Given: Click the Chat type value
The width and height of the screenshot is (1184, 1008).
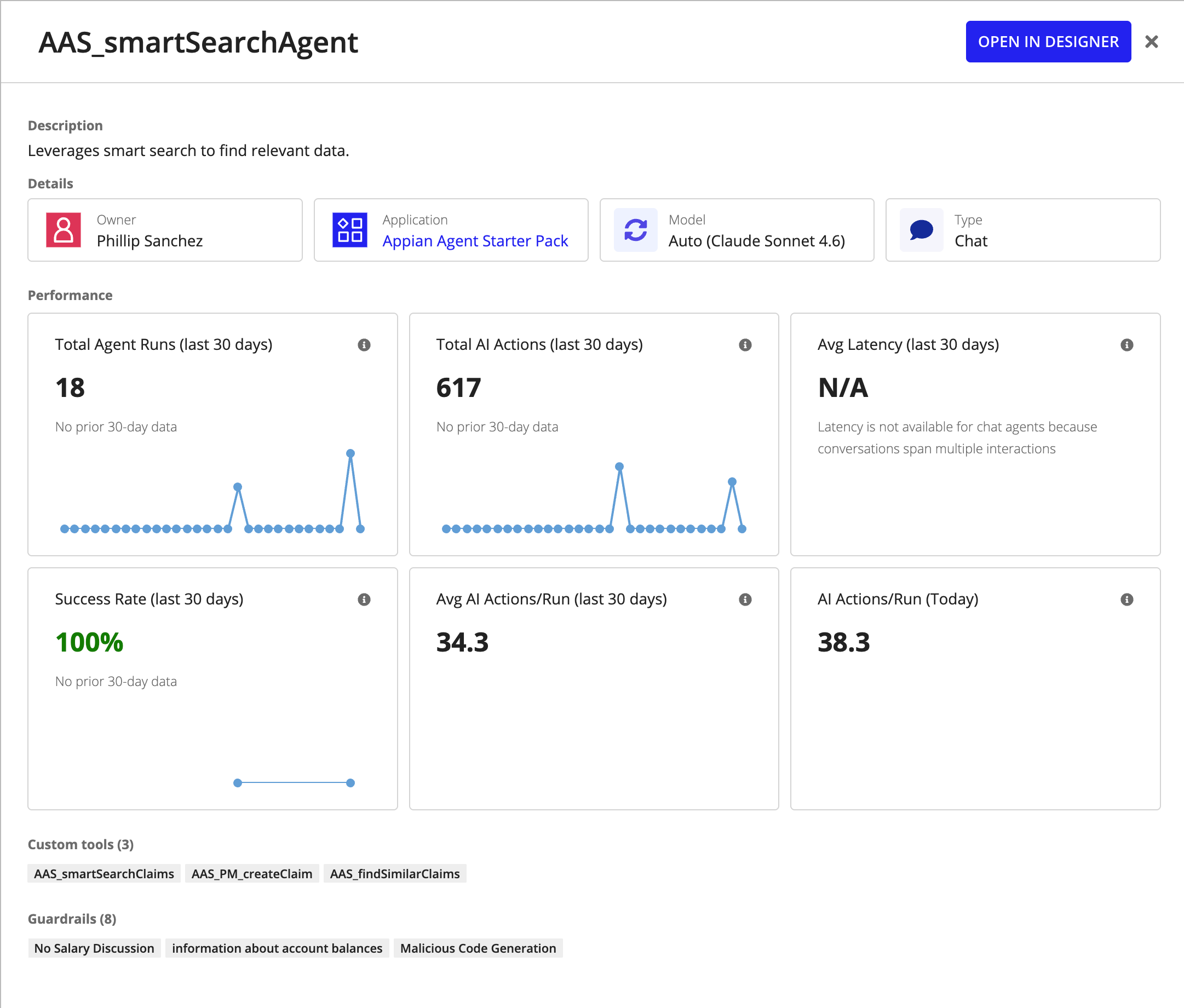Looking at the screenshot, I should (x=971, y=240).
